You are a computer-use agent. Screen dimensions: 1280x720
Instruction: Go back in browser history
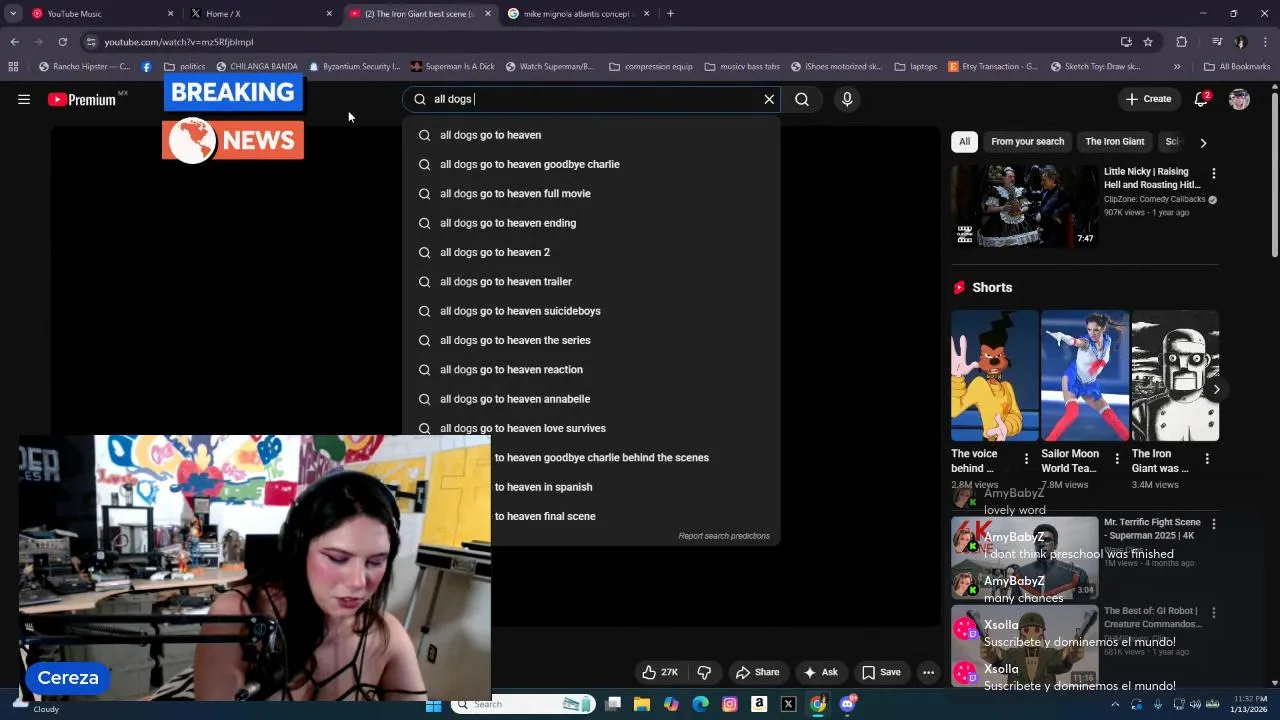[15, 42]
